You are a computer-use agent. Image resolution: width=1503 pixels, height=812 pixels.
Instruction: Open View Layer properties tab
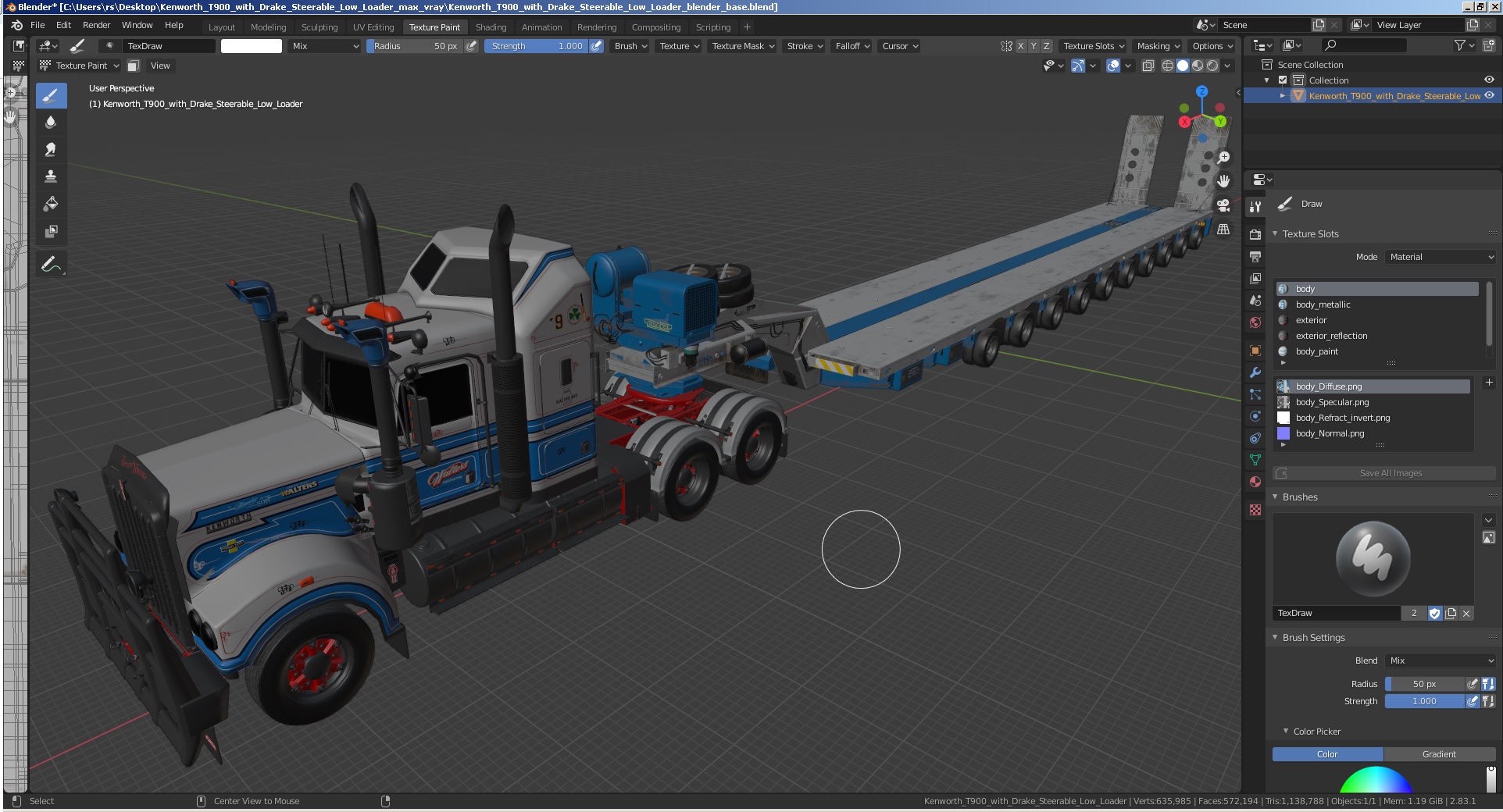pyautogui.click(x=1255, y=278)
